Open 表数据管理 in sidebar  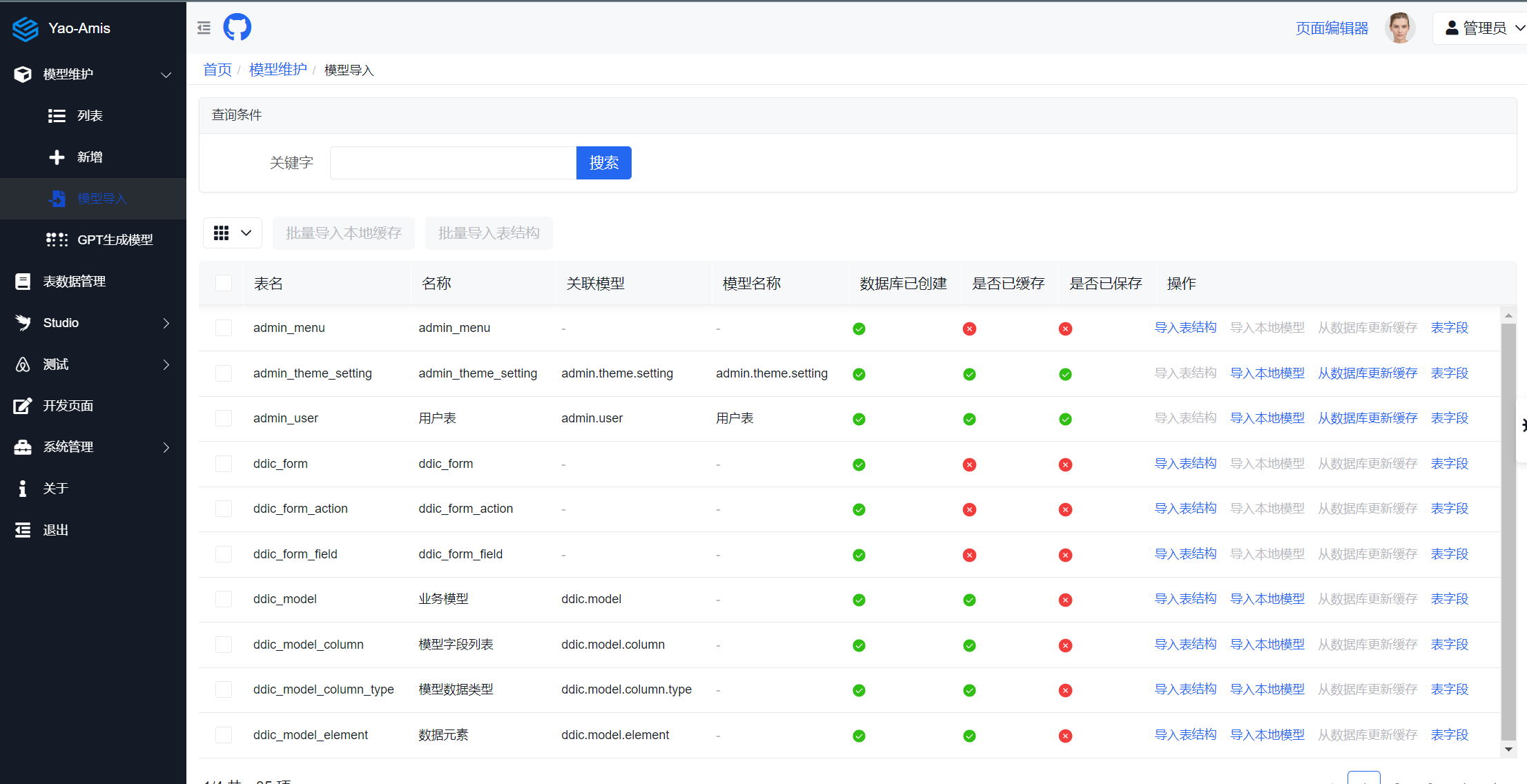93,281
